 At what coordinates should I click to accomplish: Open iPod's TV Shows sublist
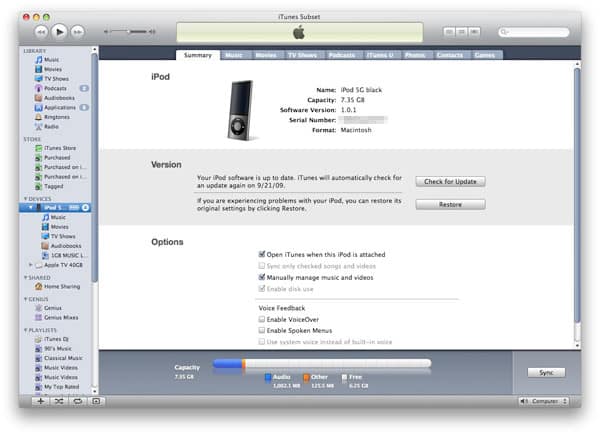(63, 237)
